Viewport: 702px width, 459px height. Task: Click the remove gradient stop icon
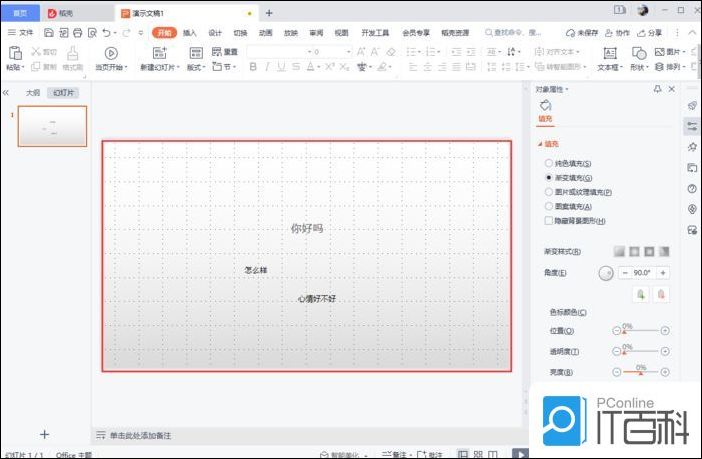(x=660, y=294)
